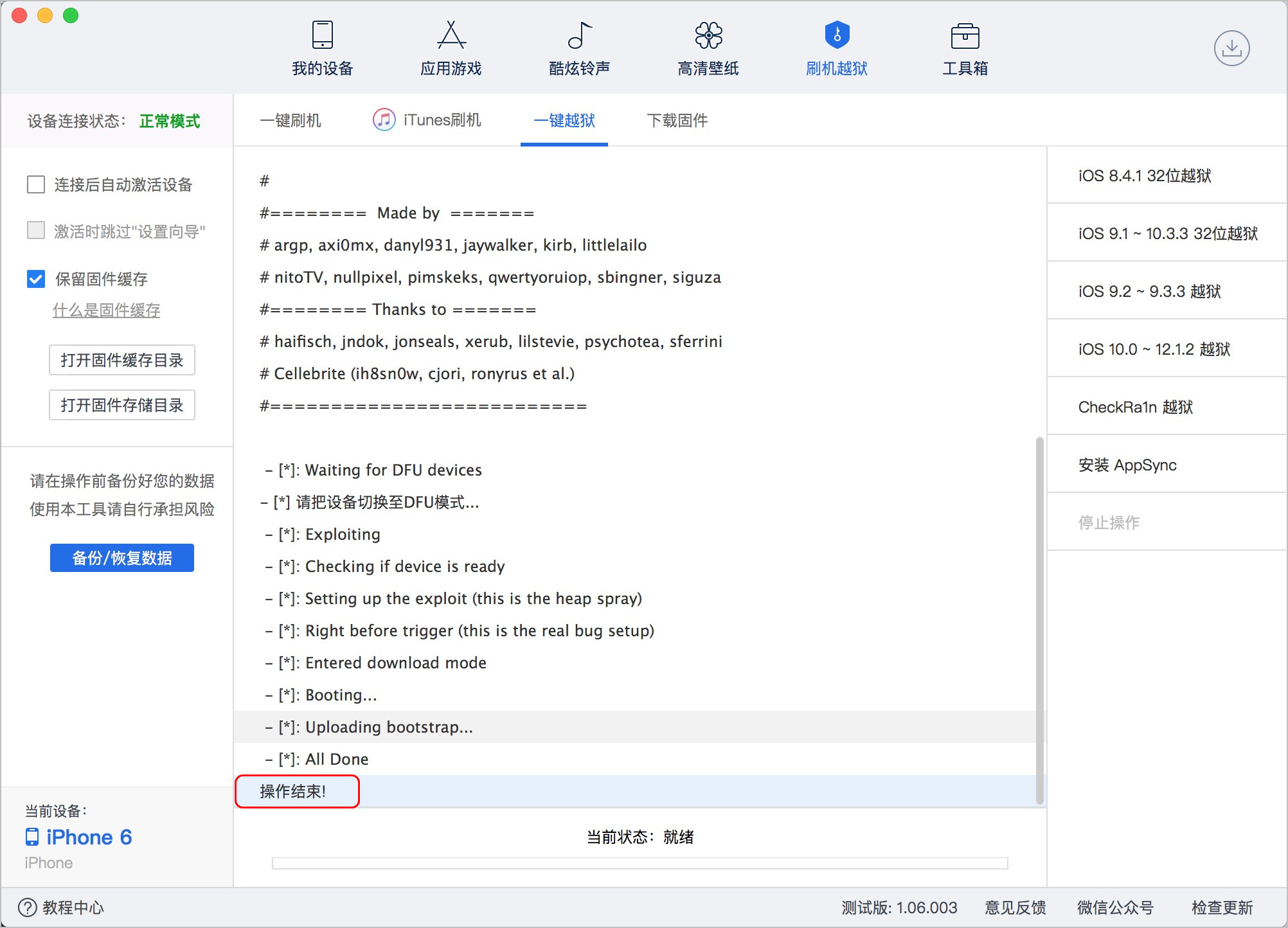Viewport: 1288px width, 928px height.
Task: Click the 备份/恢复数据 button
Action: tap(121, 557)
